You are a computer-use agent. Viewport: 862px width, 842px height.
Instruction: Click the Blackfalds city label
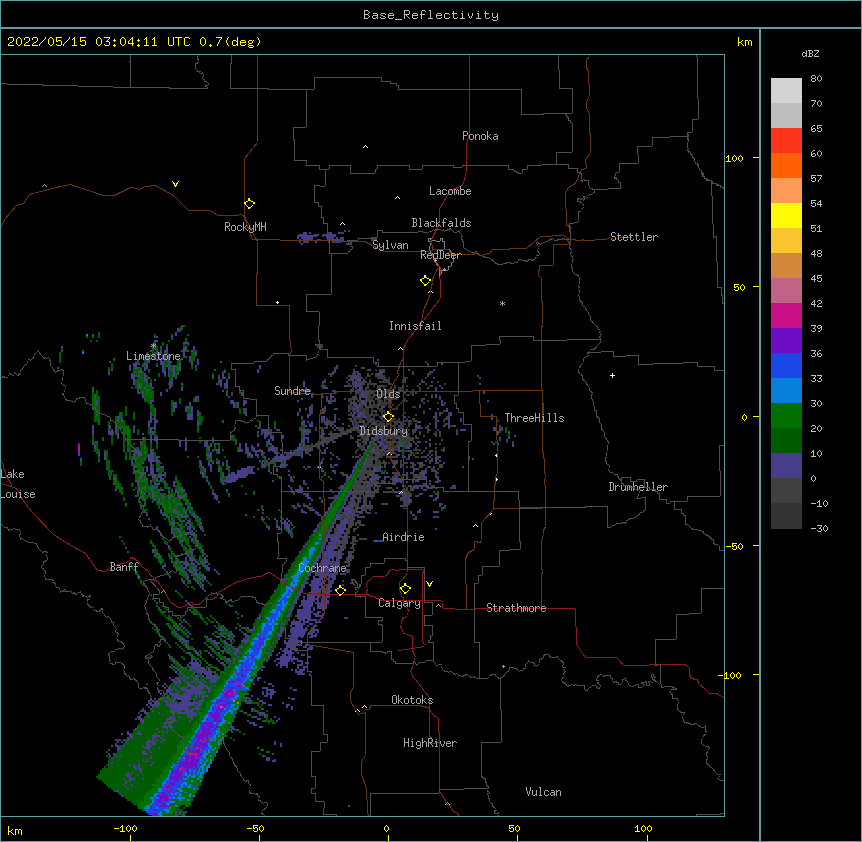[x=441, y=223]
